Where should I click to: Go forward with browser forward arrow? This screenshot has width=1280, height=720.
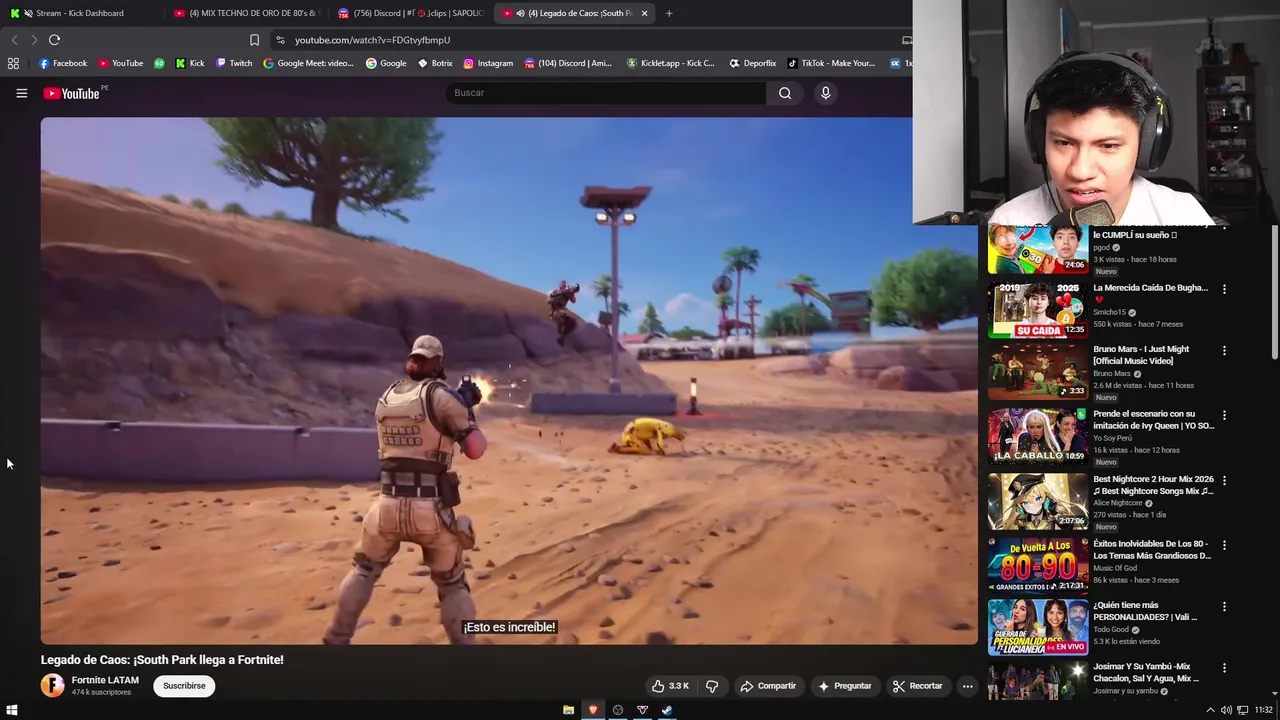point(33,40)
